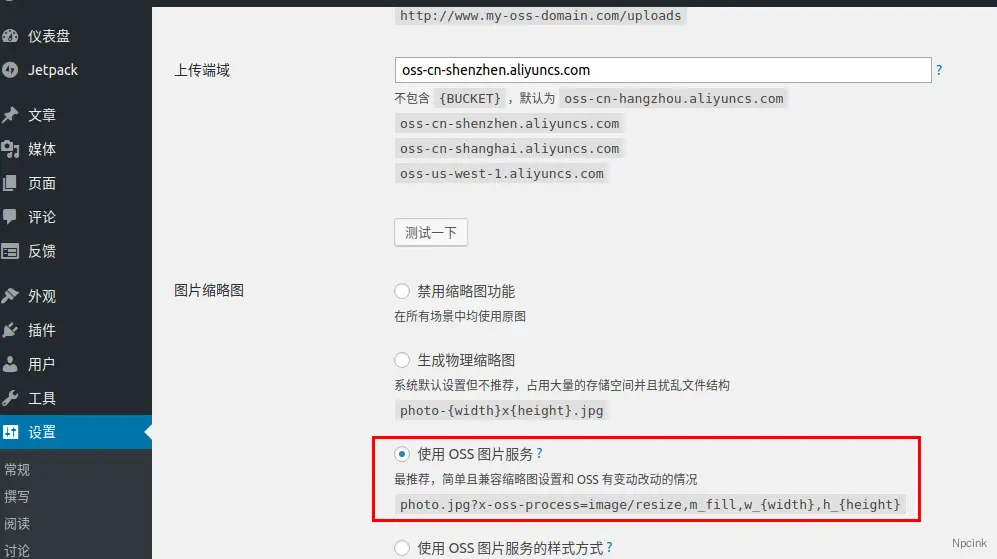Viewport: 997px width, 559px height.
Task: Select the pushpin icon for 文章
Action: coord(10,115)
